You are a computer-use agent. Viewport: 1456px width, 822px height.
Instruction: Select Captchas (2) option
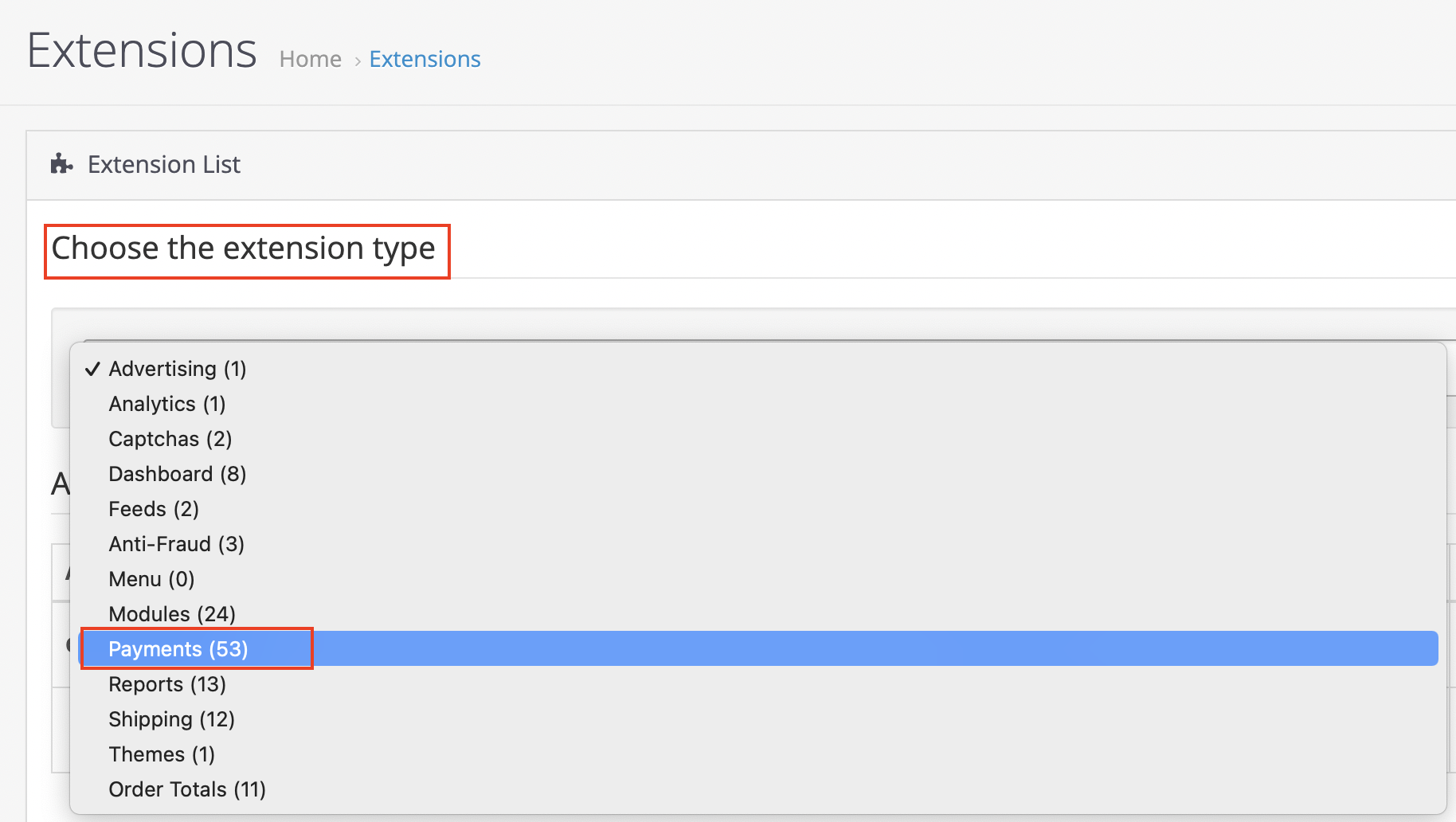[170, 439]
